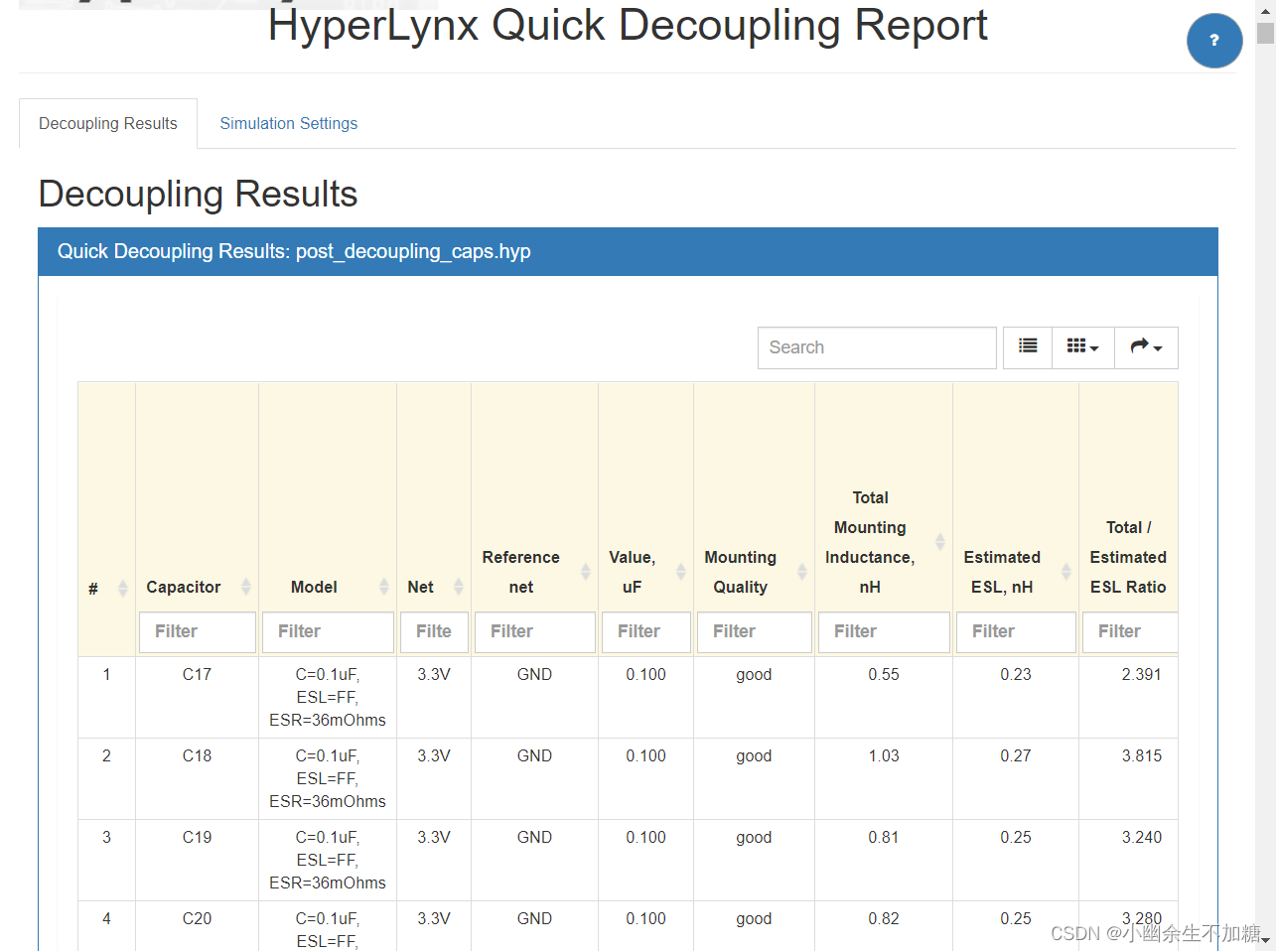Select capacitor cell C18
The width and height of the screenshot is (1276, 952).
[x=197, y=755]
